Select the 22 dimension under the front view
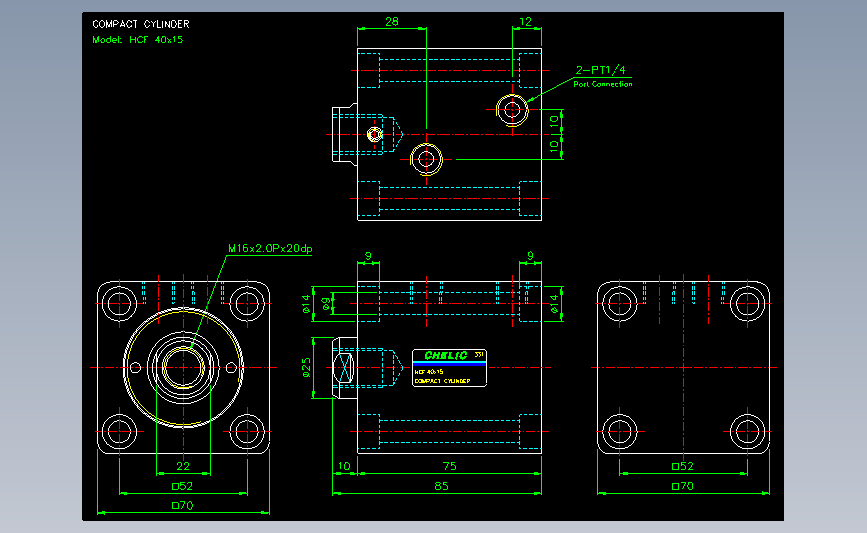867x533 pixels. pos(183,466)
